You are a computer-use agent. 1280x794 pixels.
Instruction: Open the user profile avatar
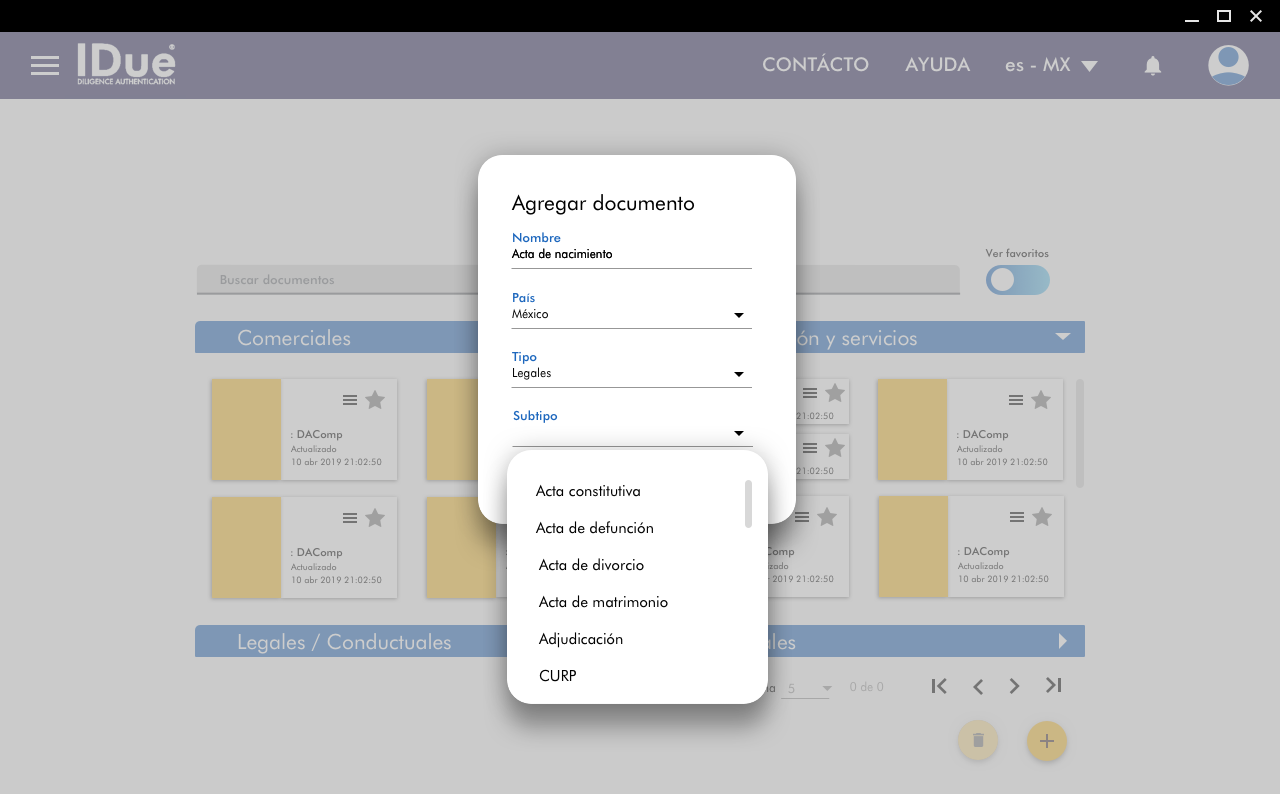(1227, 66)
